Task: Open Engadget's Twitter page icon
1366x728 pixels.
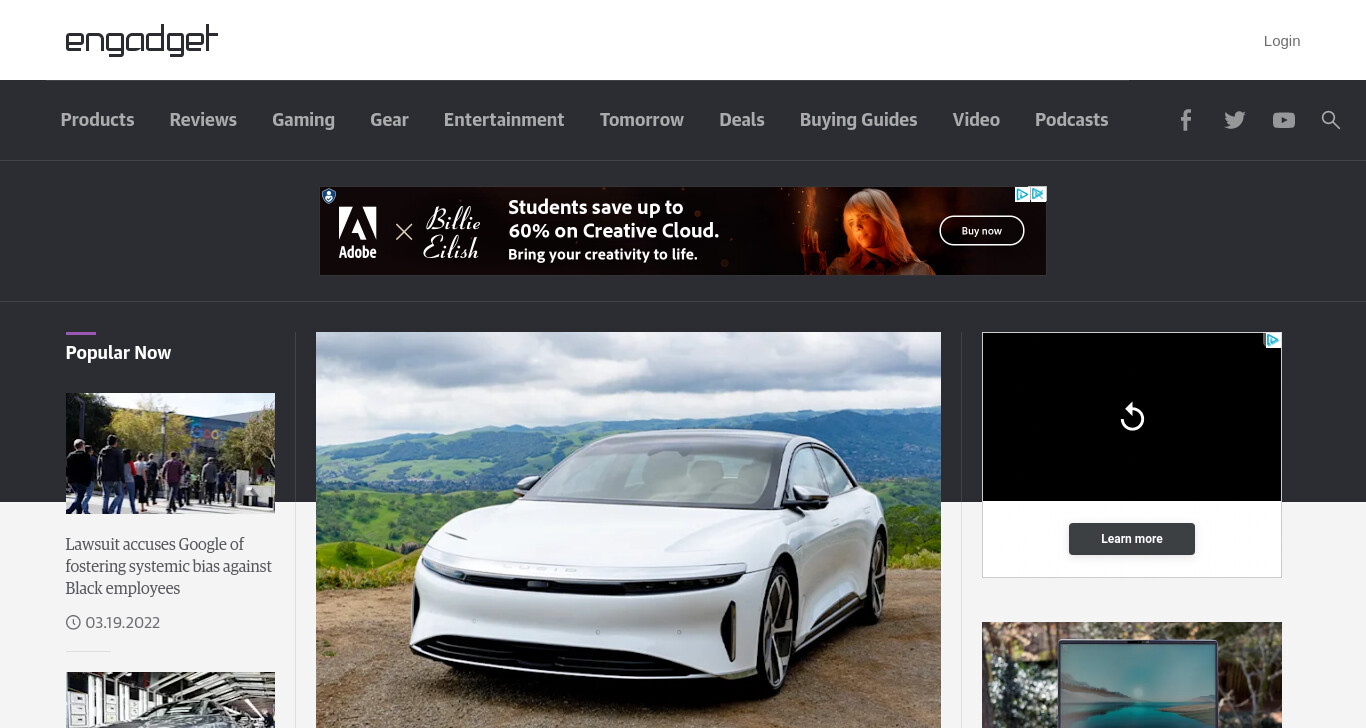Action: (x=1235, y=120)
